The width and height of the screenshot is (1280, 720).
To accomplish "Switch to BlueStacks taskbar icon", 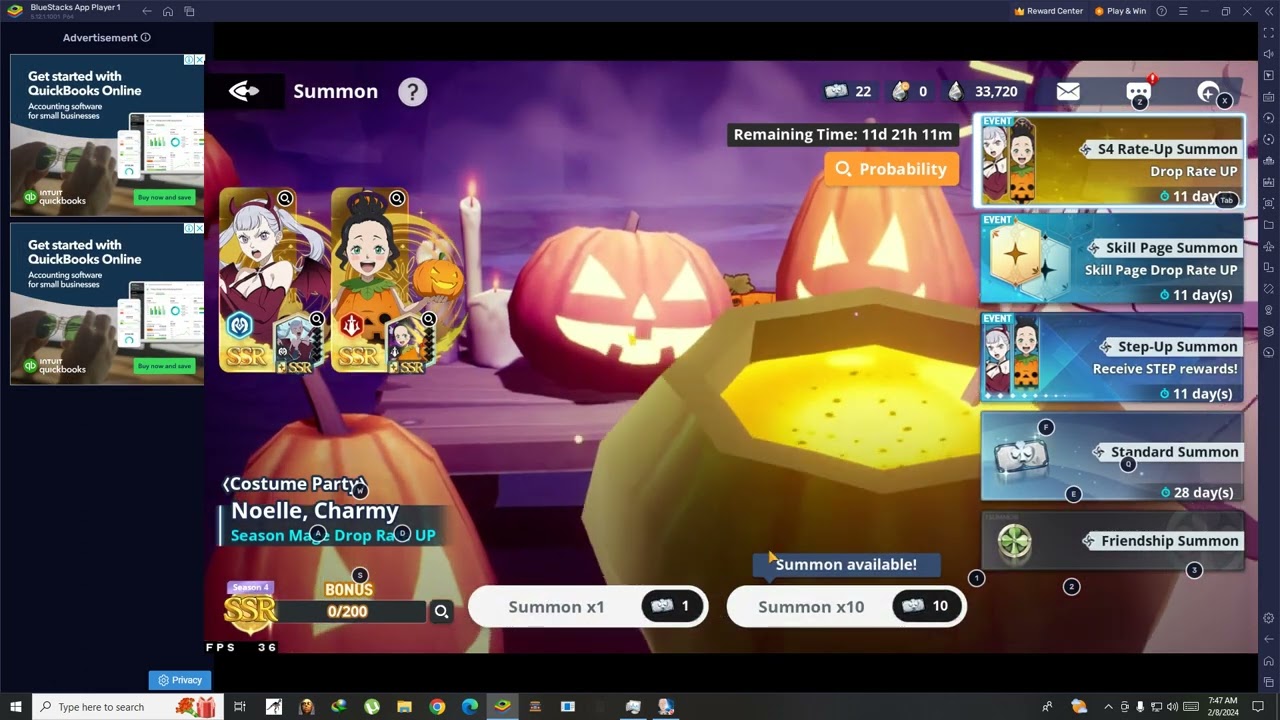I will point(502,707).
